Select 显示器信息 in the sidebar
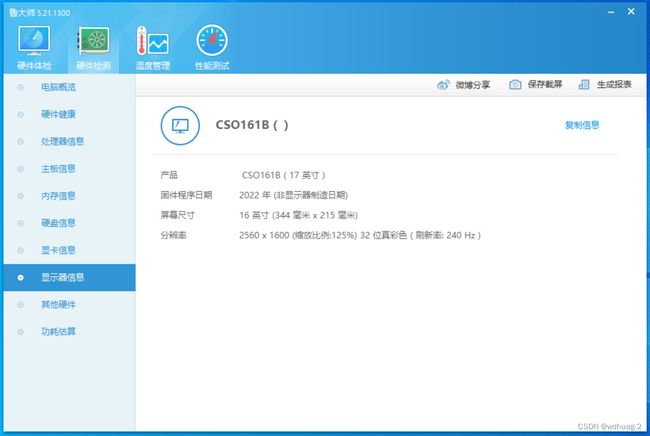 69,277
